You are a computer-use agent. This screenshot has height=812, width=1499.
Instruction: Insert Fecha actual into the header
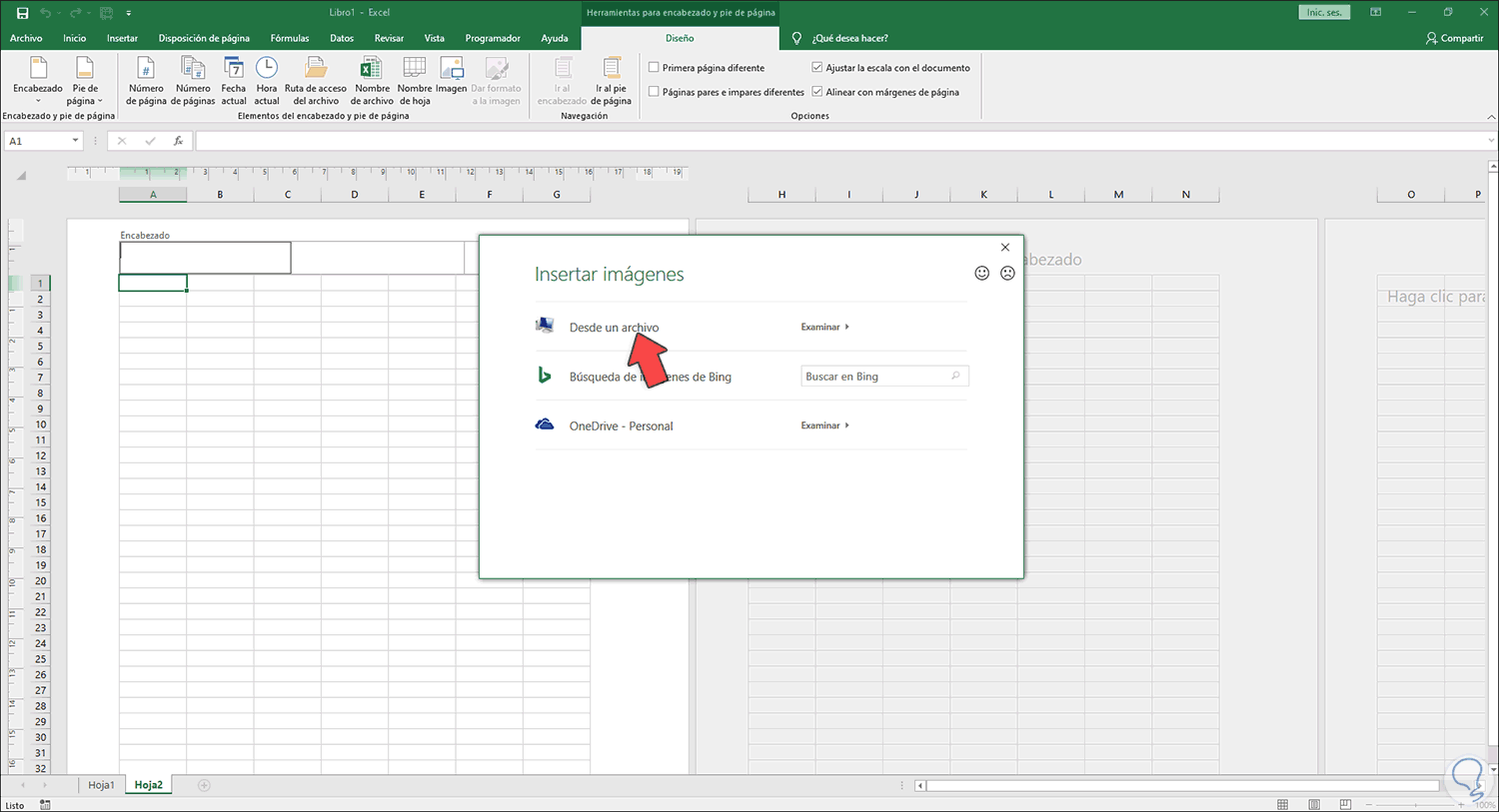pos(233,80)
